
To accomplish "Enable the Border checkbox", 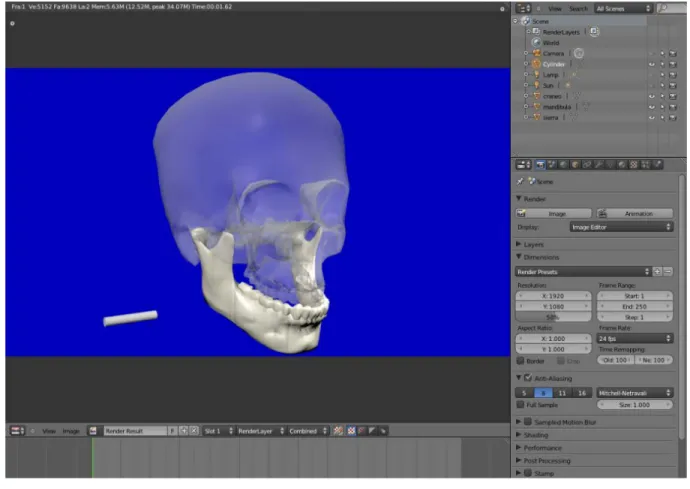I will pyautogui.click(x=521, y=361).
